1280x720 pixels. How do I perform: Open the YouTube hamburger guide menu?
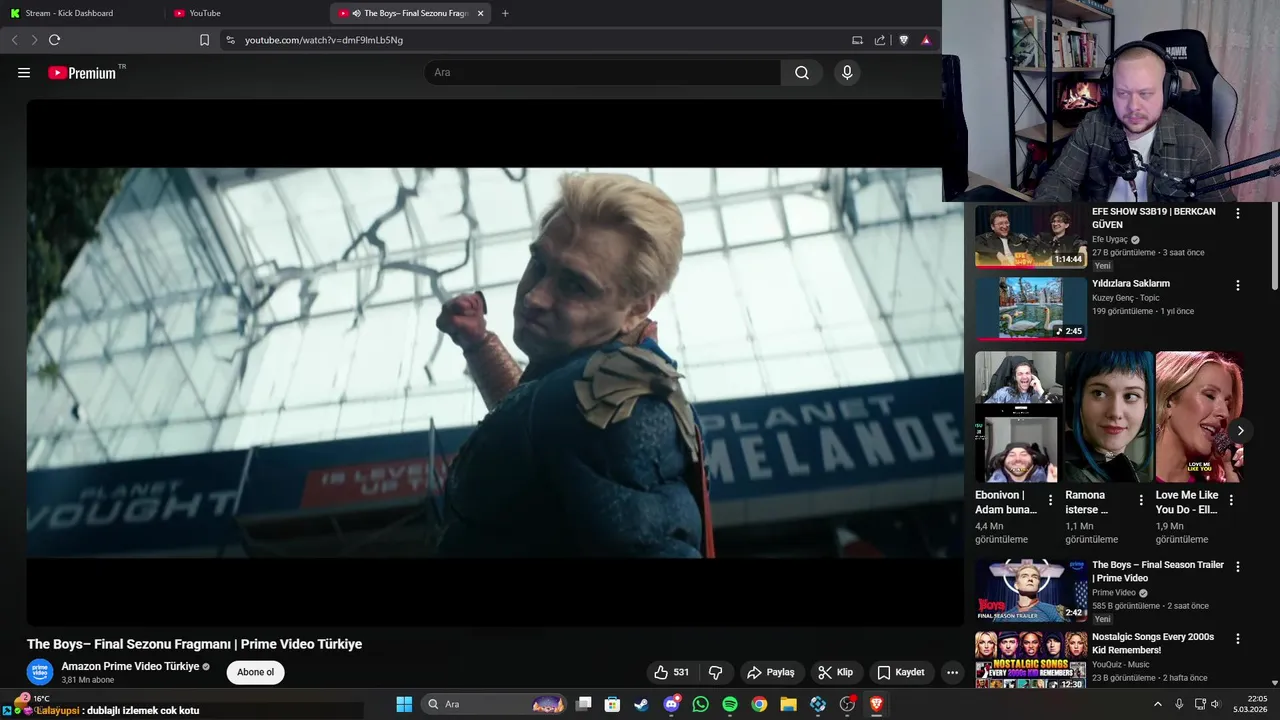pos(24,72)
